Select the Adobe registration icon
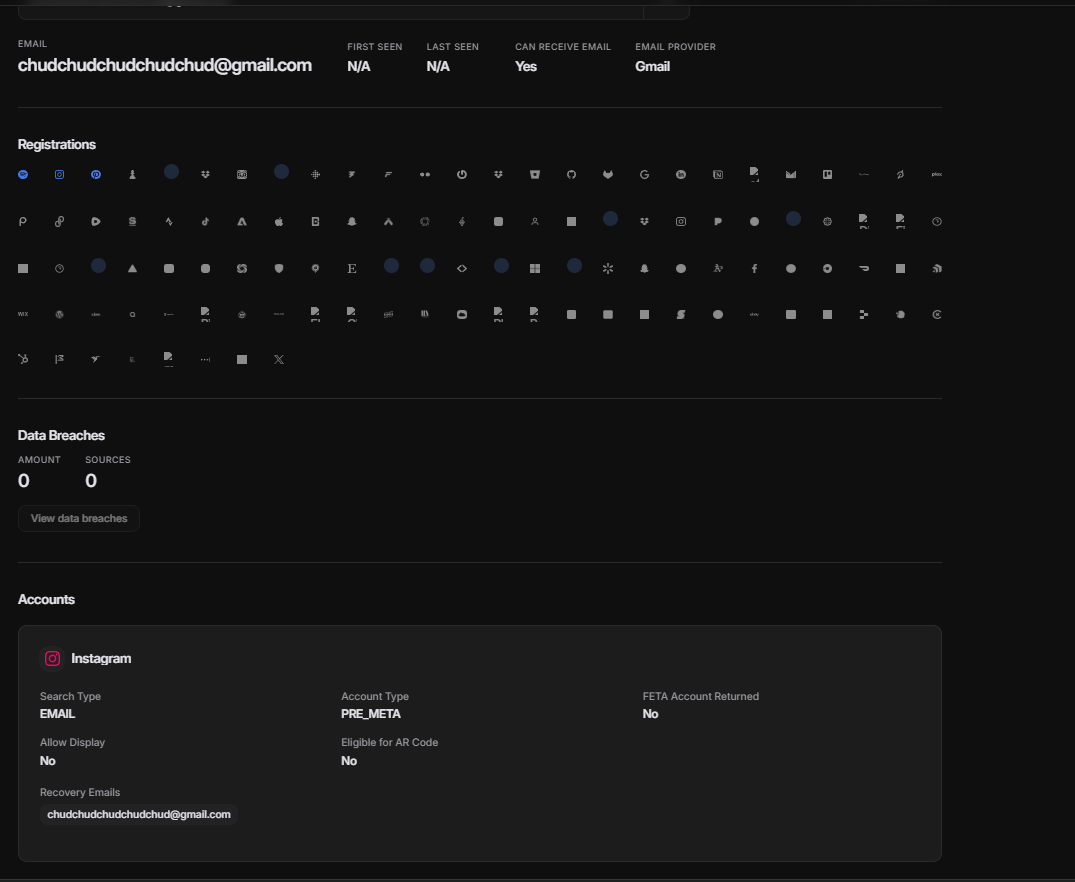Viewport: 1075px width, 882px height. click(242, 222)
